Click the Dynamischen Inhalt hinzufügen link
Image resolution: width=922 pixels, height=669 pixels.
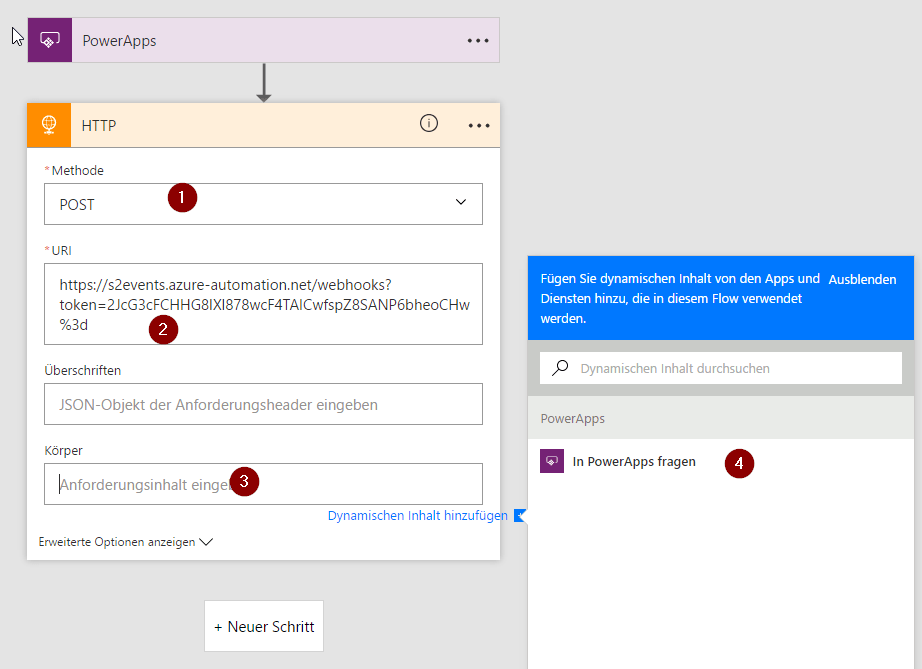(417, 516)
